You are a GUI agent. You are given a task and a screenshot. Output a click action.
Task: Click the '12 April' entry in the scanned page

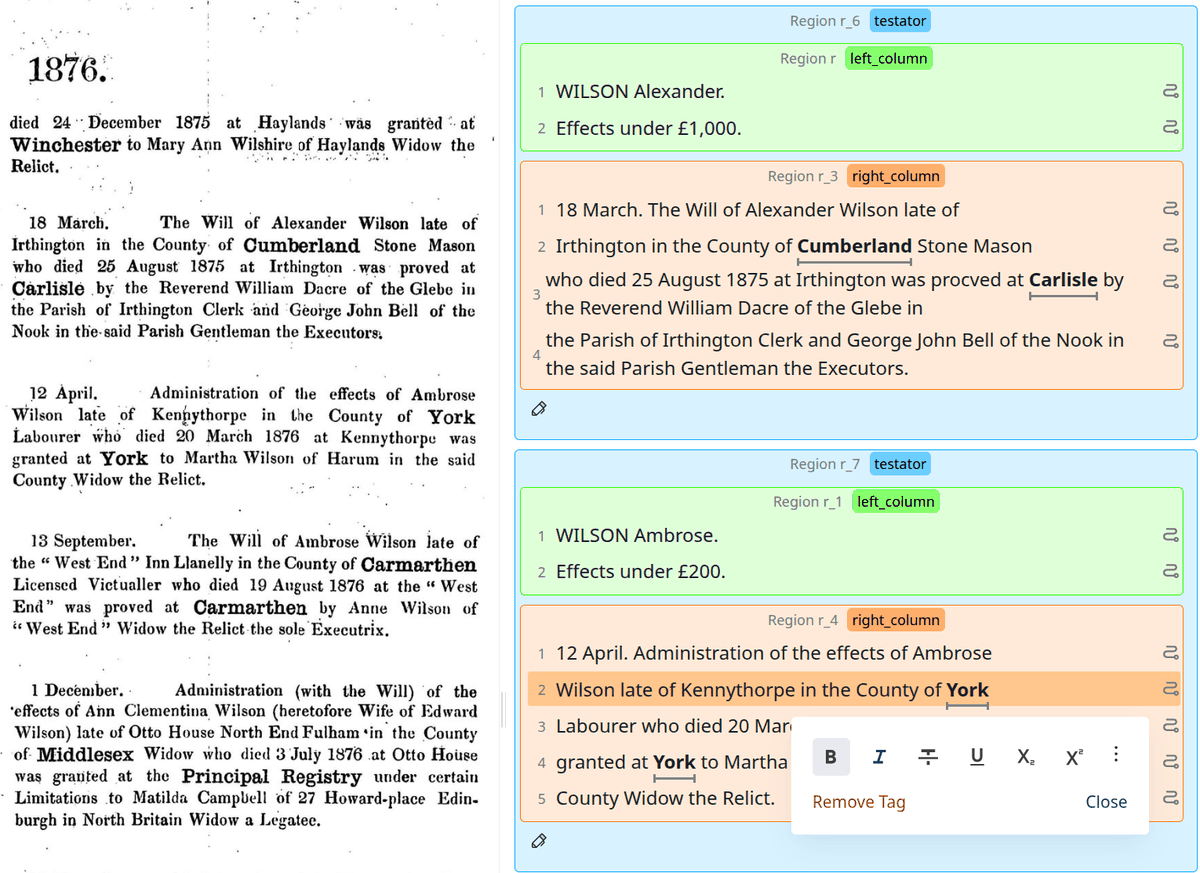point(243,436)
